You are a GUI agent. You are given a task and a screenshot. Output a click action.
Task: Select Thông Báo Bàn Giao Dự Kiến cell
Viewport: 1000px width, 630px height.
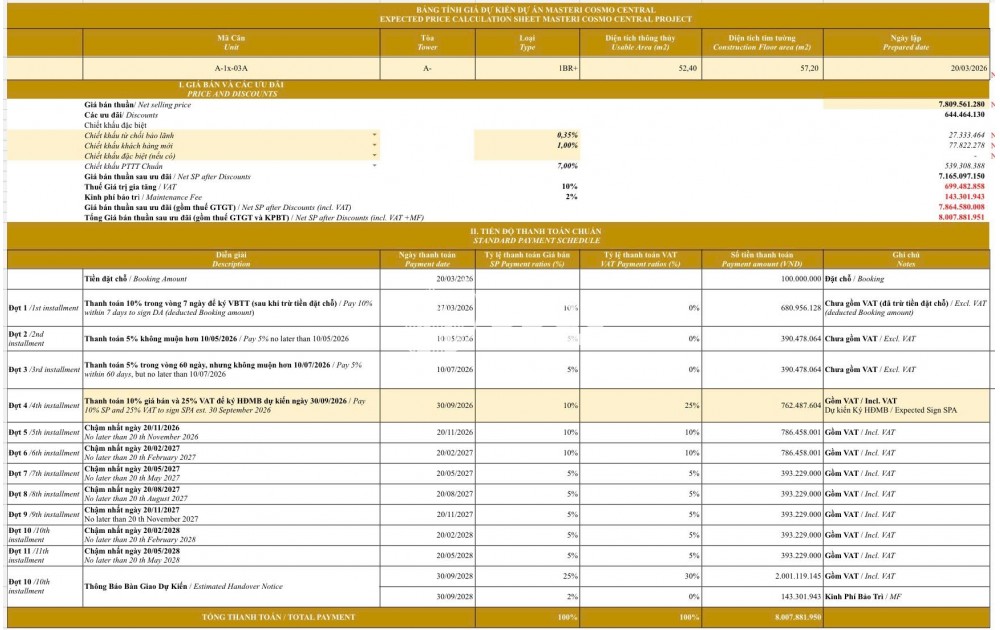coord(232,587)
